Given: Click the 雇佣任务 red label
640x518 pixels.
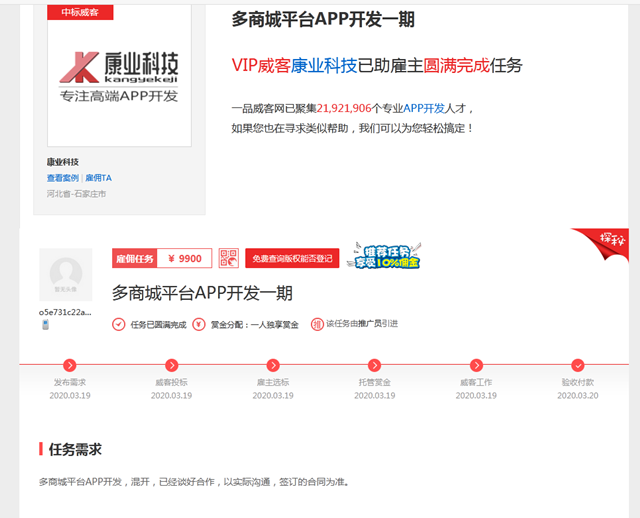Looking at the screenshot, I should click(x=135, y=258).
